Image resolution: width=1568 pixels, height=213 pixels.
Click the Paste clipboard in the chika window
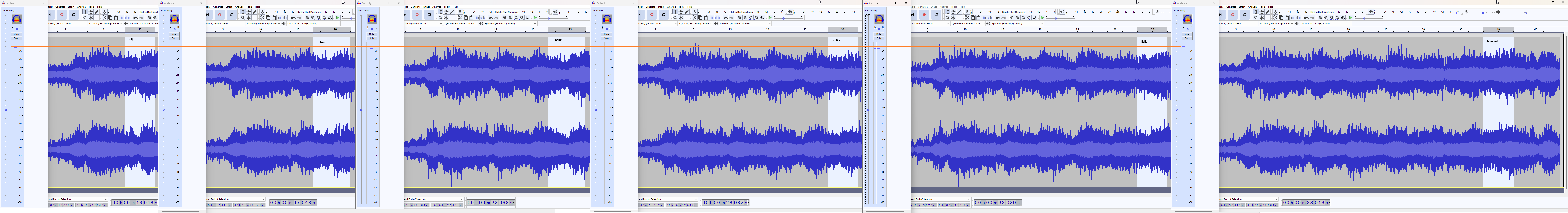tap(706, 18)
